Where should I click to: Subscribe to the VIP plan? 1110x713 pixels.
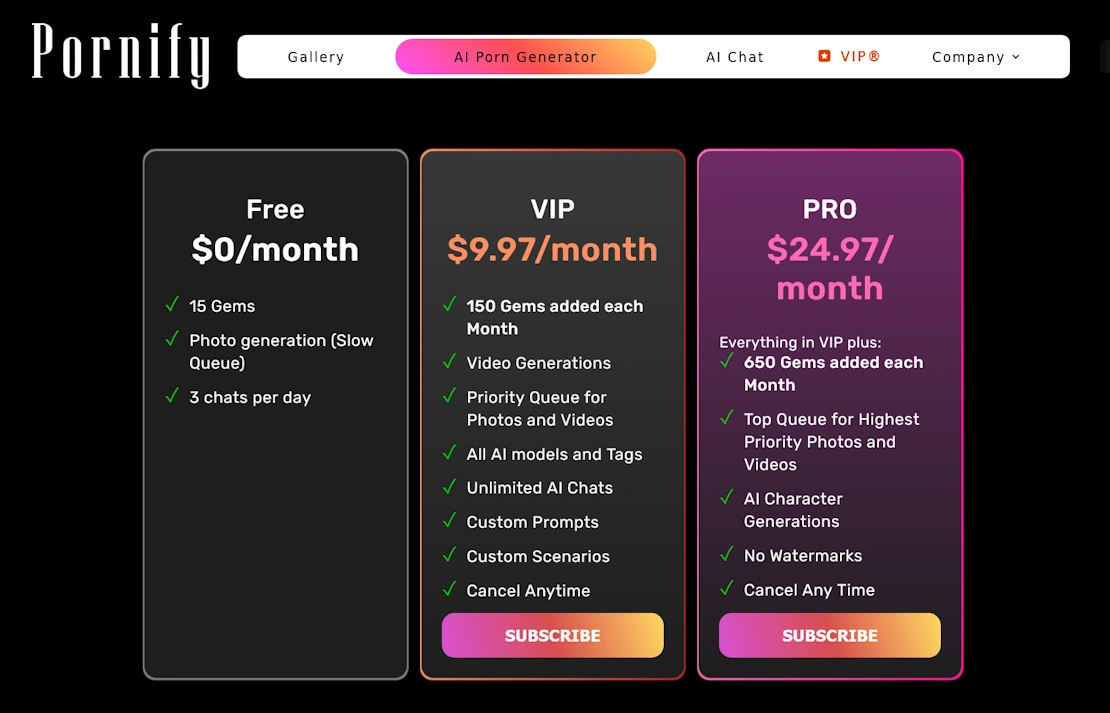tap(553, 635)
